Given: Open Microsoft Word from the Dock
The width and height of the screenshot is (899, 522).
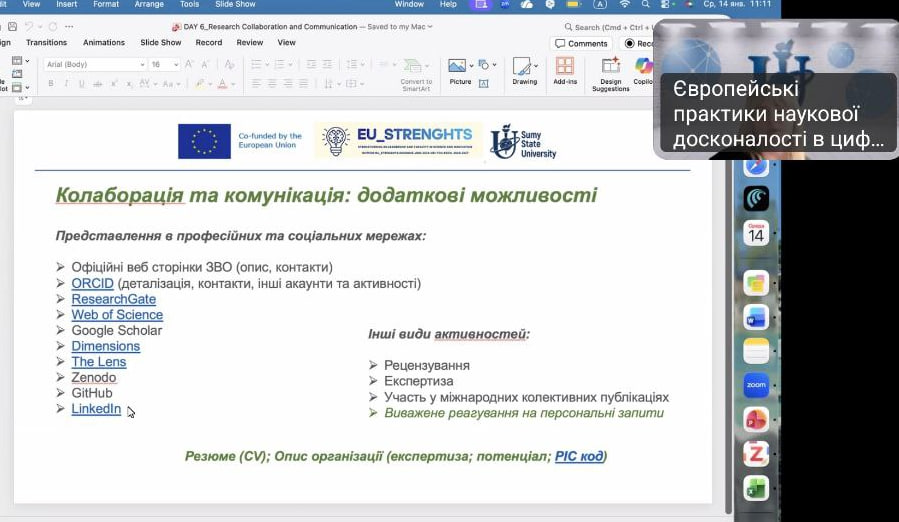Looking at the screenshot, I should (756, 317).
